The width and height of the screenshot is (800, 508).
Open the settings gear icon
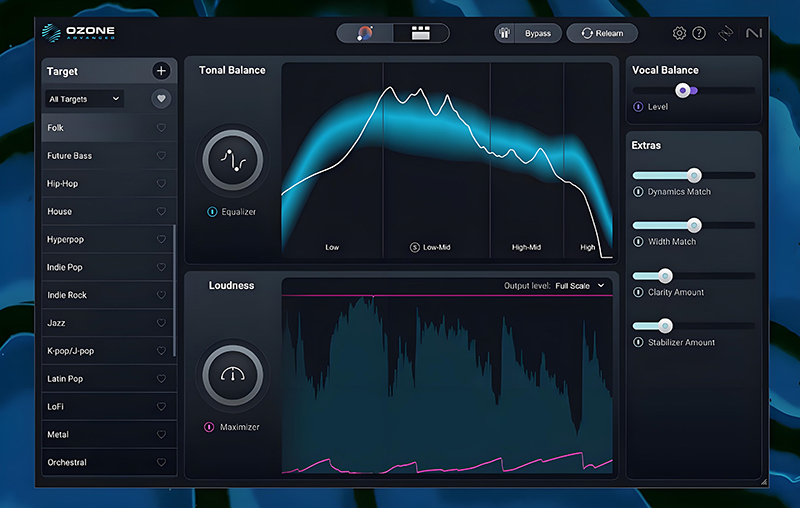[679, 33]
